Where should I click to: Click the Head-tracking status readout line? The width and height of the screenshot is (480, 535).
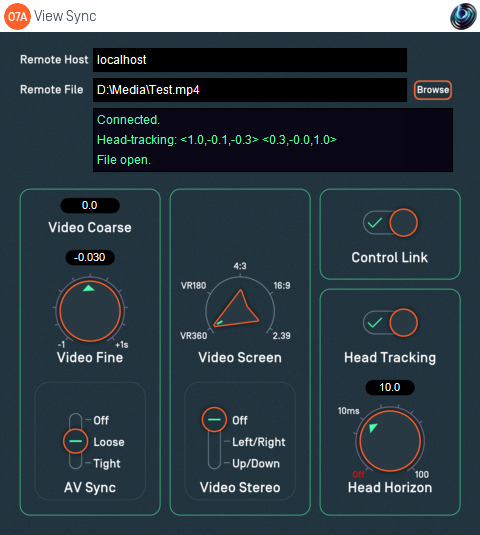click(x=217, y=140)
